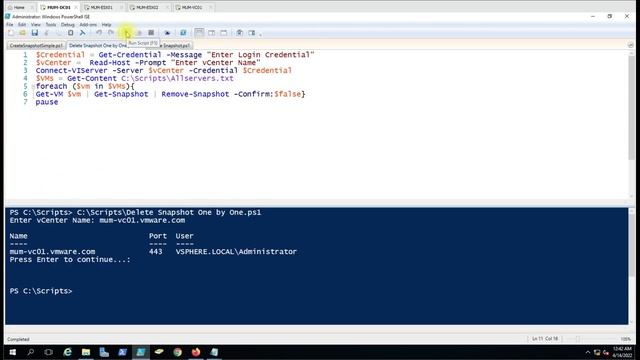Open File Explorer from taskbar
640x360 pixels.
(x=86, y=352)
